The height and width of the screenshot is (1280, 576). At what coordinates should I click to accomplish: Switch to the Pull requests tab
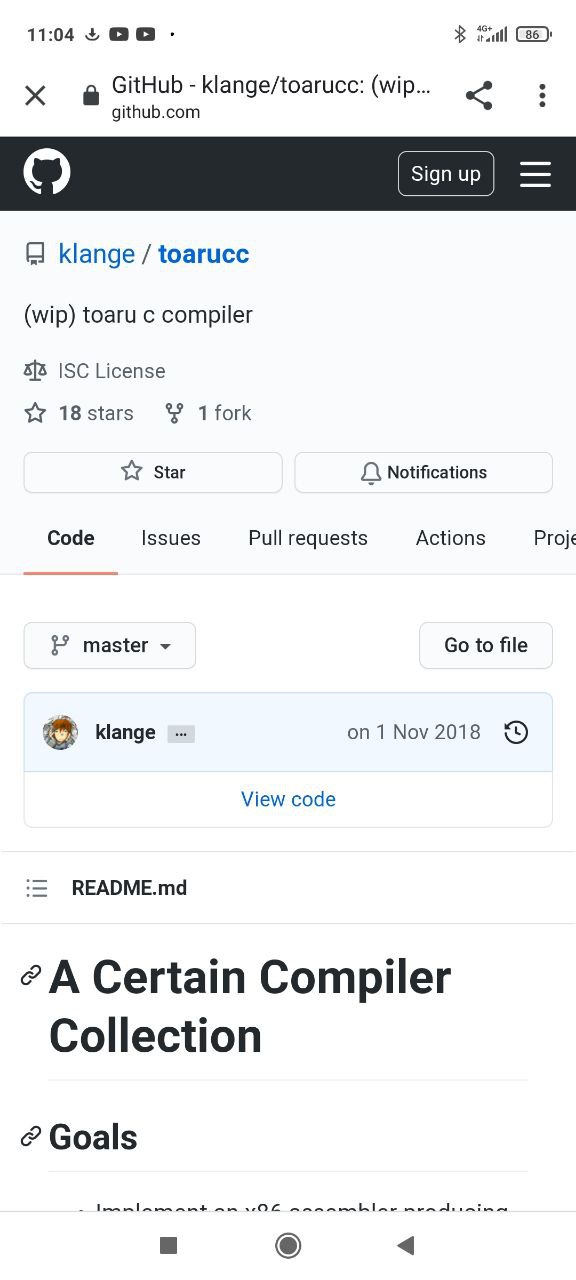pos(308,538)
